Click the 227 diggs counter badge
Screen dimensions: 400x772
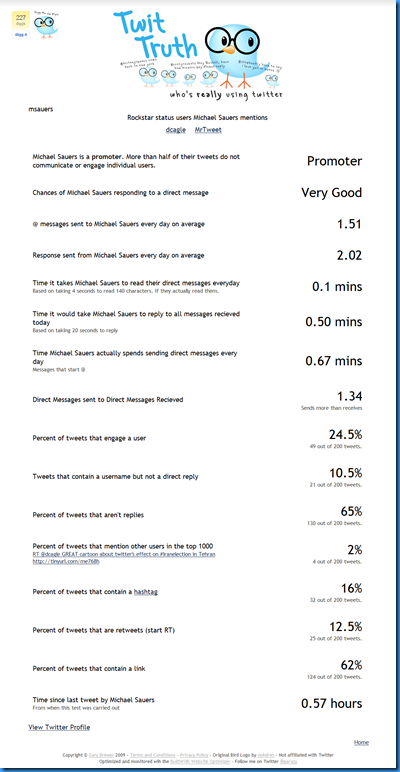click(x=21, y=20)
